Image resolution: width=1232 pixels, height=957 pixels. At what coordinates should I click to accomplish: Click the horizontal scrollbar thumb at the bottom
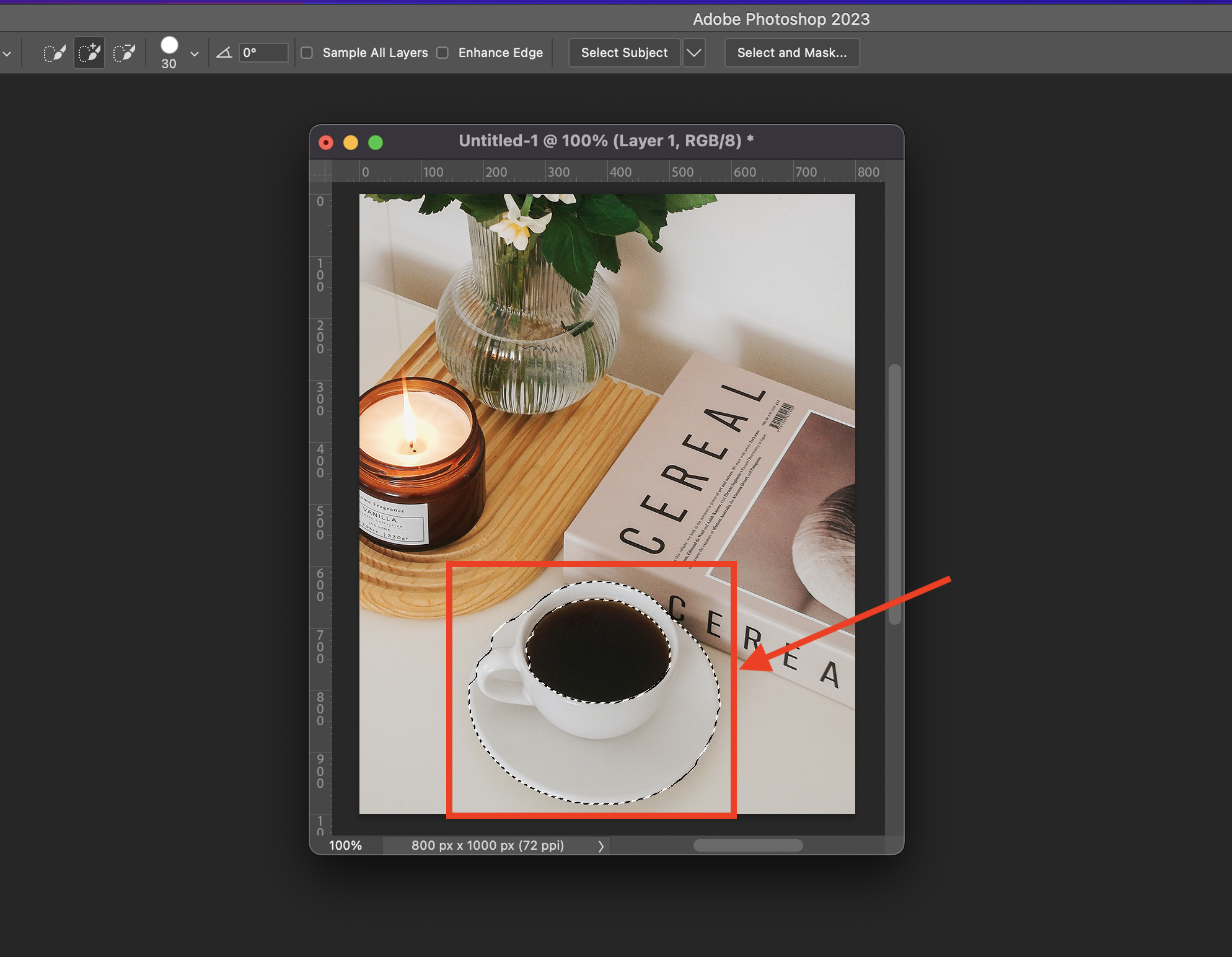click(x=747, y=845)
